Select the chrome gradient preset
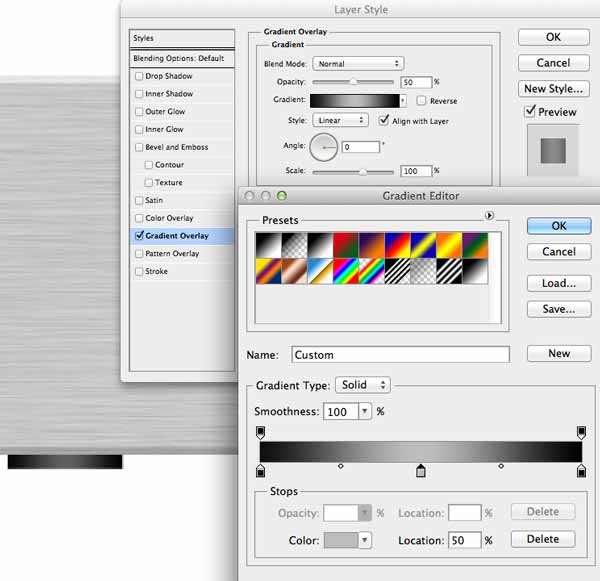 click(320, 271)
